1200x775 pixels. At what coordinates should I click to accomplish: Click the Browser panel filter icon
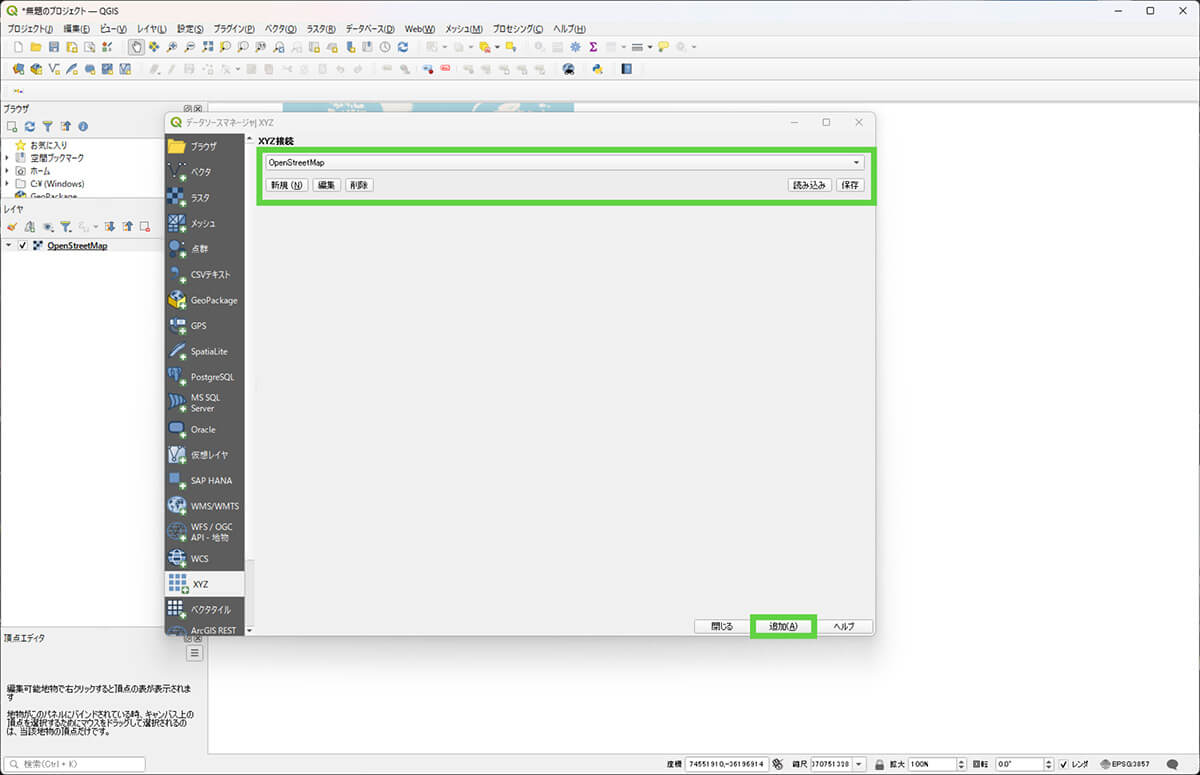pos(47,127)
